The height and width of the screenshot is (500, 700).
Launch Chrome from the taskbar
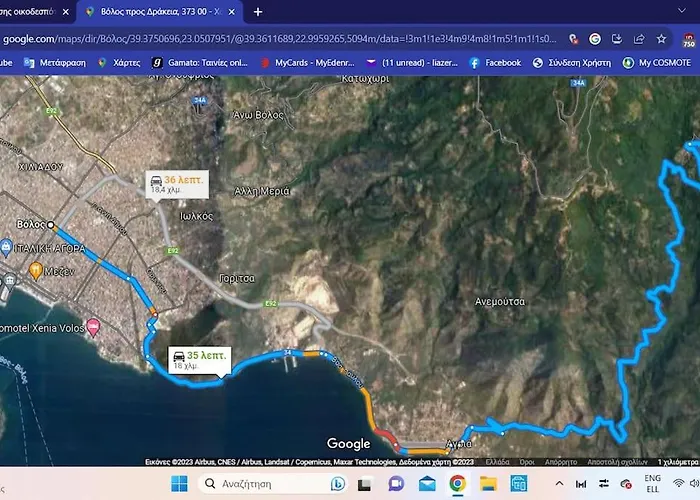(x=457, y=483)
